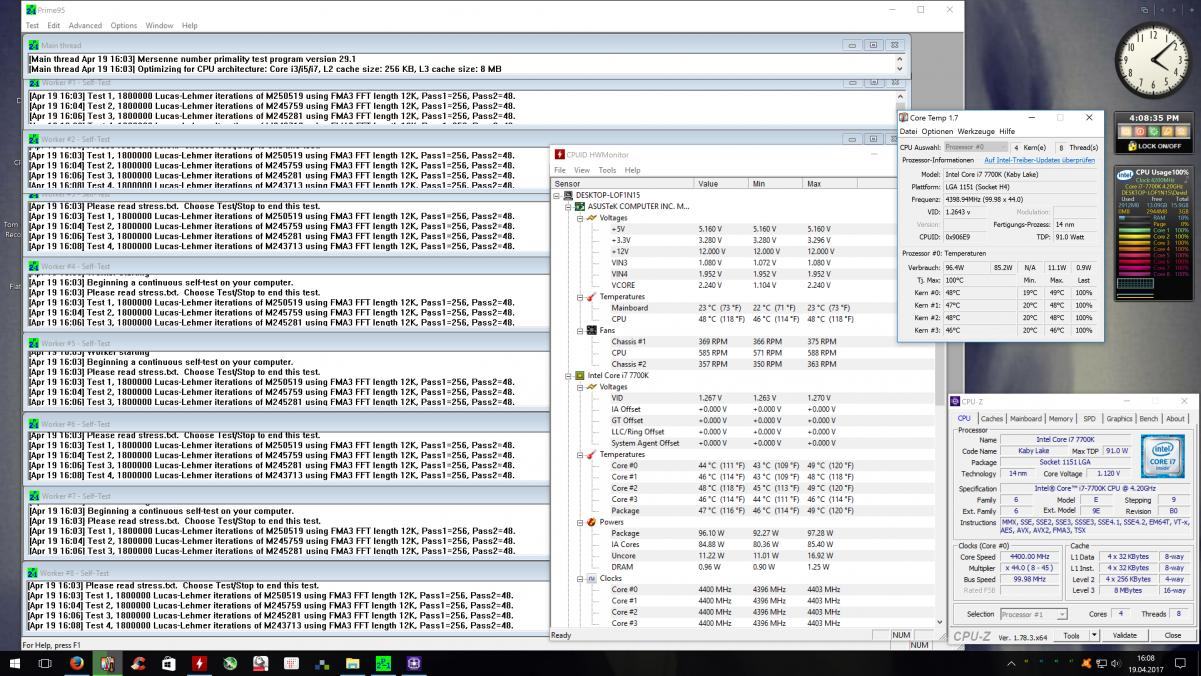Screen dimensions: 1201x676
Task: Collapse Intel Core i7 7700K node
Action: 570,375
